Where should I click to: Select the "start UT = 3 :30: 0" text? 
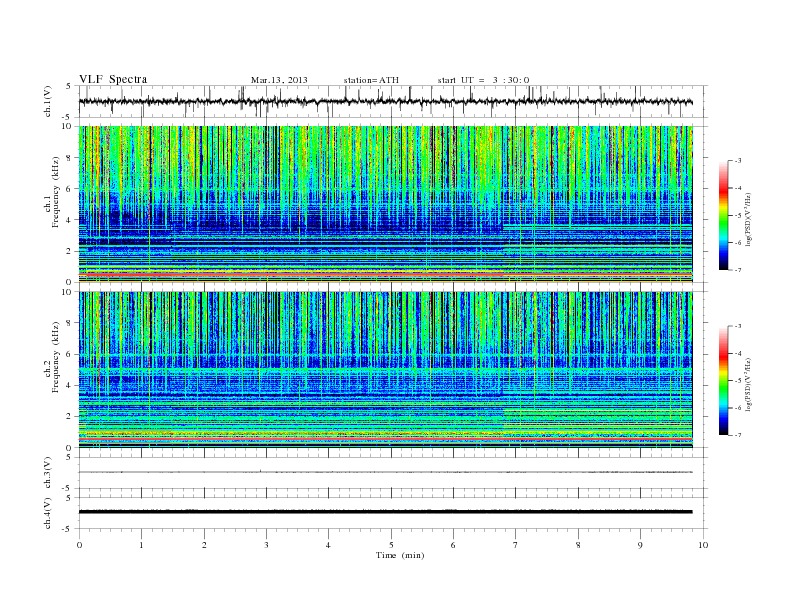(483, 80)
